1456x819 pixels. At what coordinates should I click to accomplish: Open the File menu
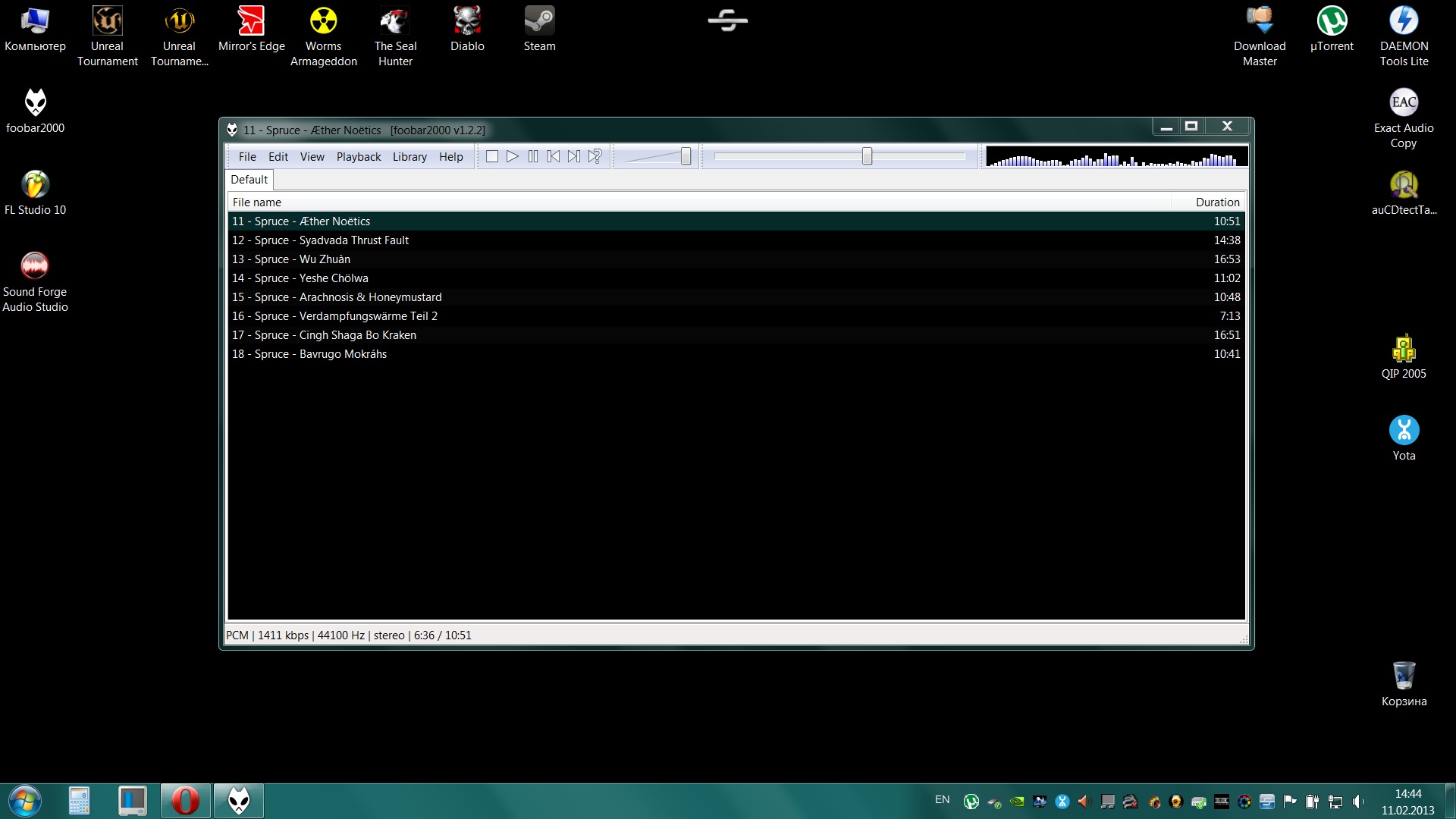click(247, 157)
